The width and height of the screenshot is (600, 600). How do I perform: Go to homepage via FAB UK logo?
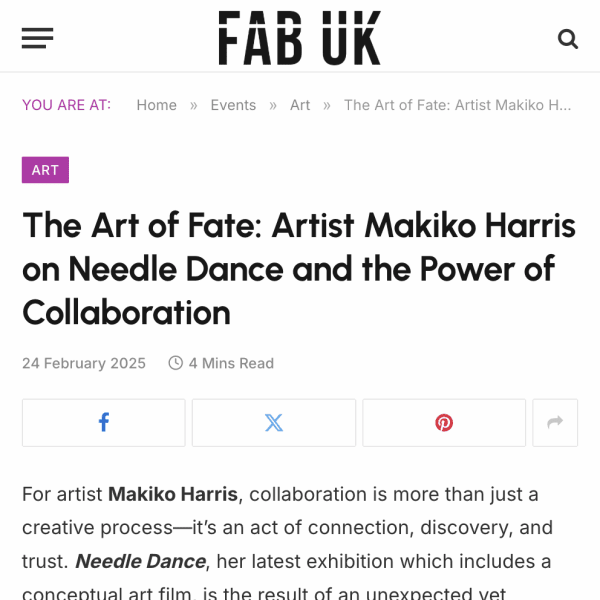(x=300, y=38)
